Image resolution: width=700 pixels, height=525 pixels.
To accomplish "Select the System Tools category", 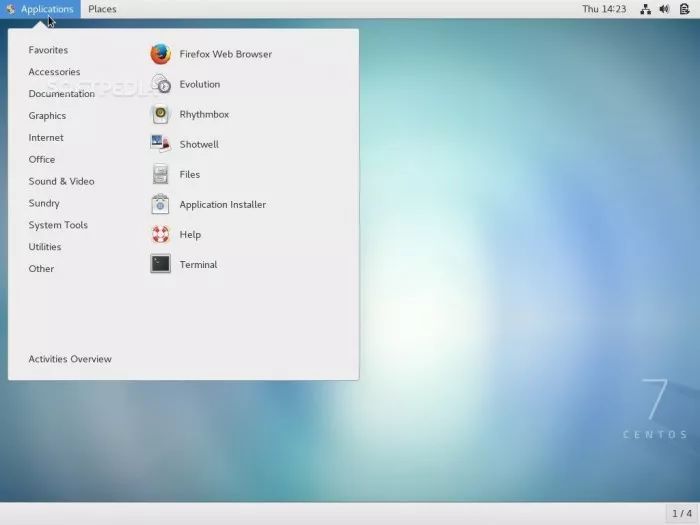I will pos(58,225).
